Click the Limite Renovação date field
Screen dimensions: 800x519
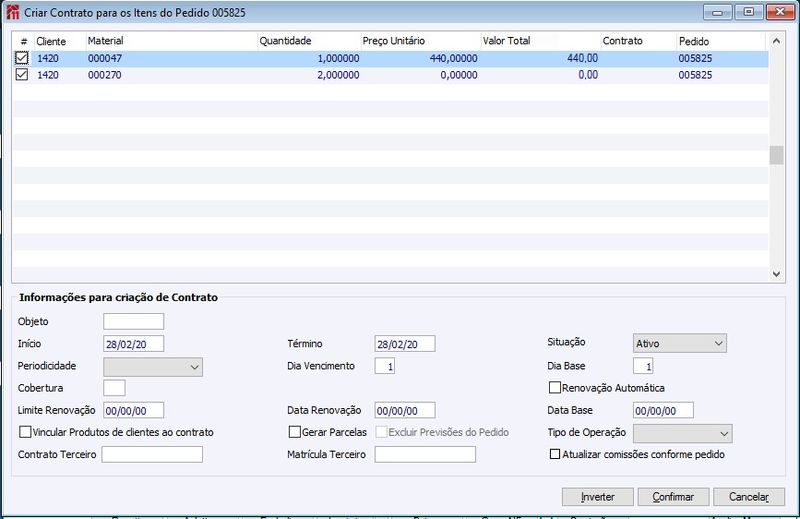tap(134, 410)
